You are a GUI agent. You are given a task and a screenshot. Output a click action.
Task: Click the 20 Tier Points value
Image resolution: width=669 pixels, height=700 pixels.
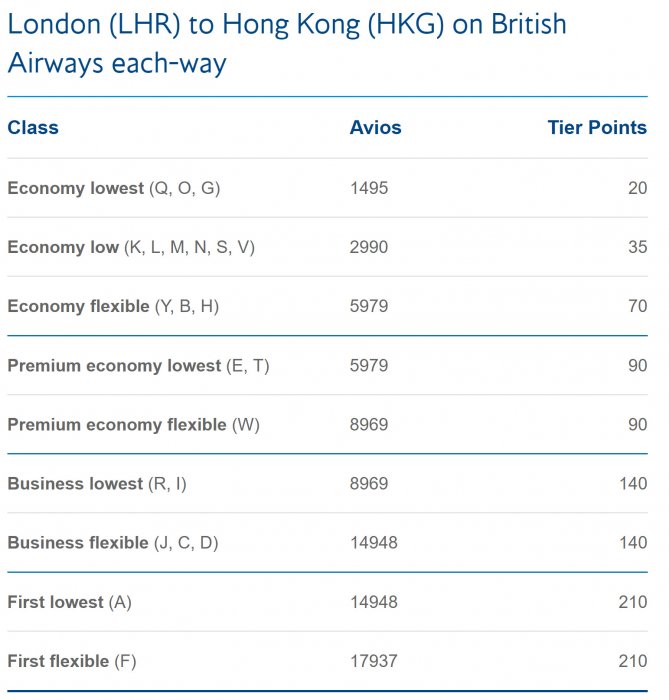(x=637, y=188)
